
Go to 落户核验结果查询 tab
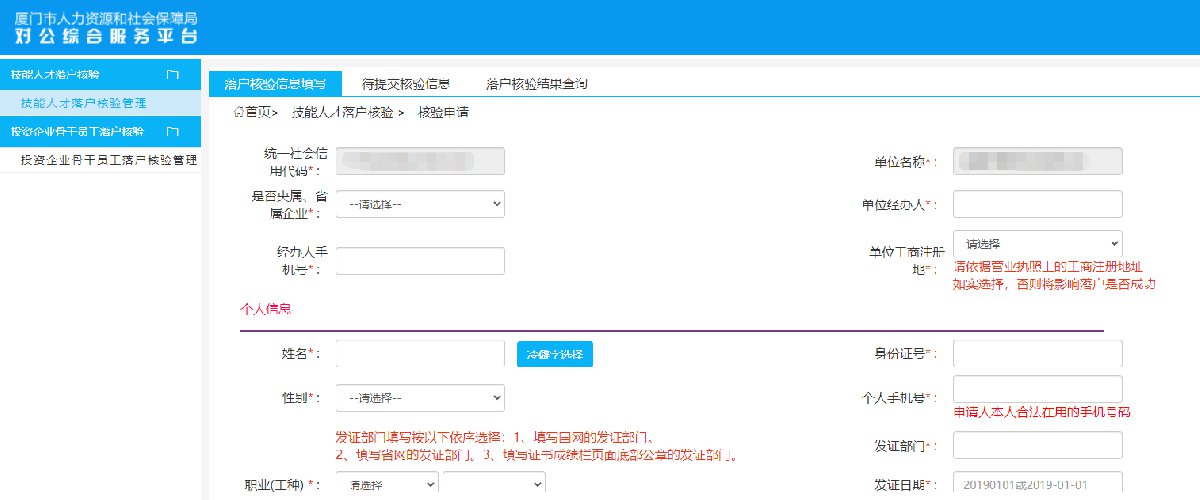point(536,84)
